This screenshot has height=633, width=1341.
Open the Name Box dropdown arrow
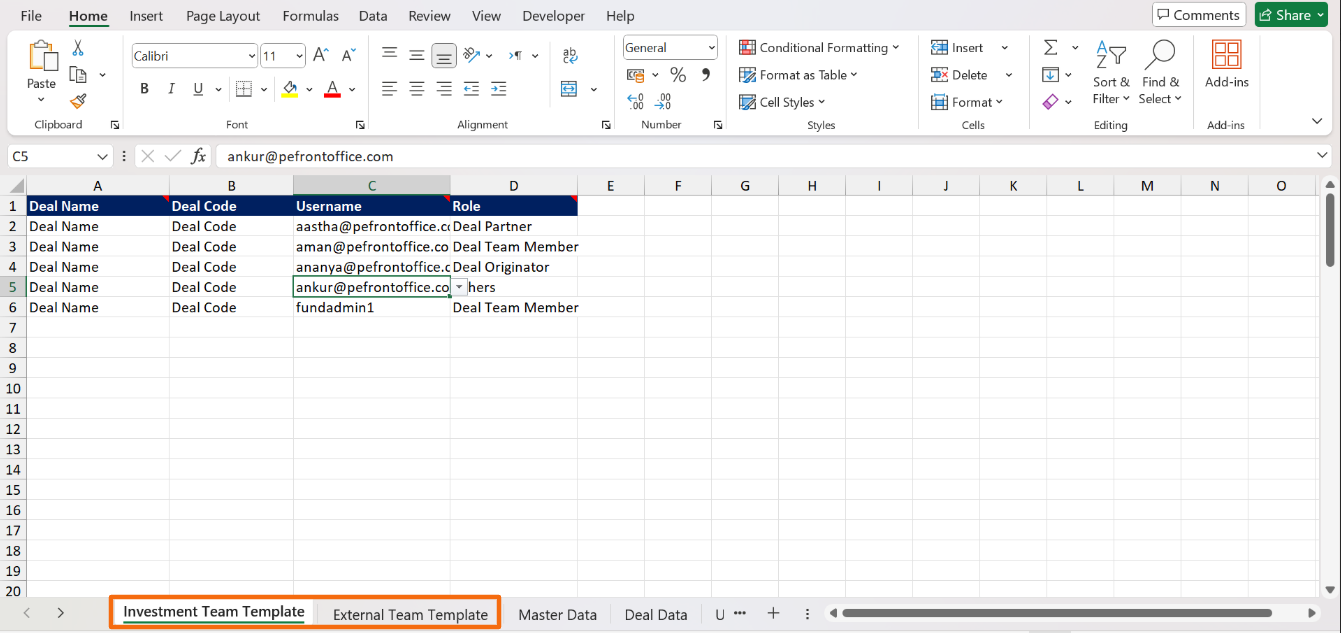tap(102, 157)
